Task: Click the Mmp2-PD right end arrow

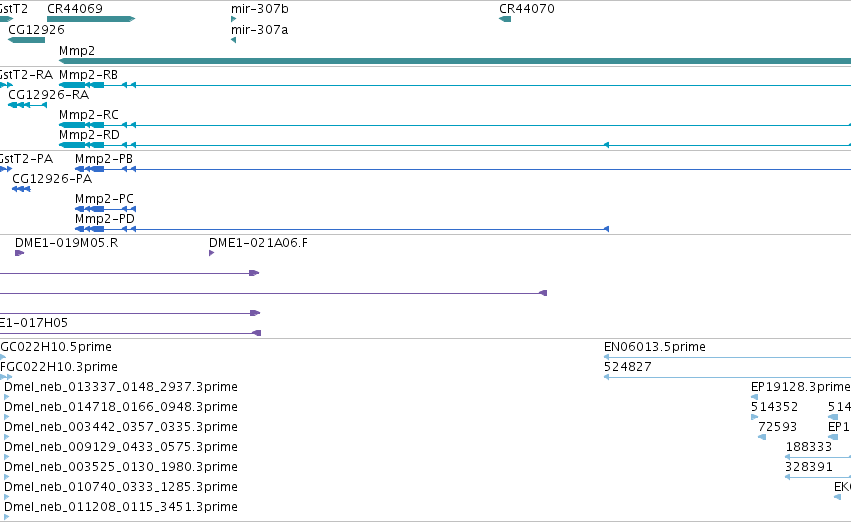Action: pyautogui.click(x=606, y=229)
